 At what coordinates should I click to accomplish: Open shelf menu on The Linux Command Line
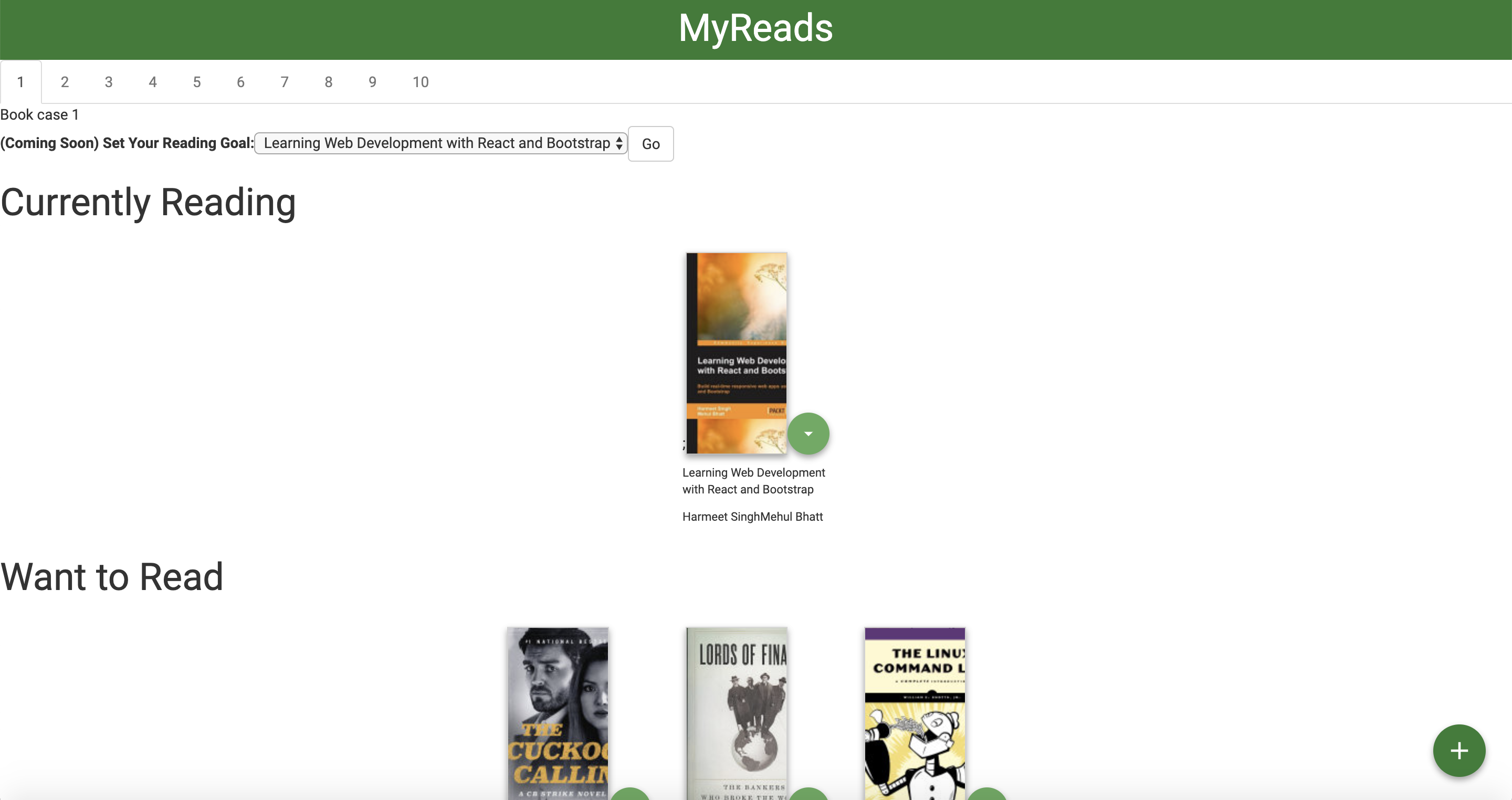coord(986,794)
